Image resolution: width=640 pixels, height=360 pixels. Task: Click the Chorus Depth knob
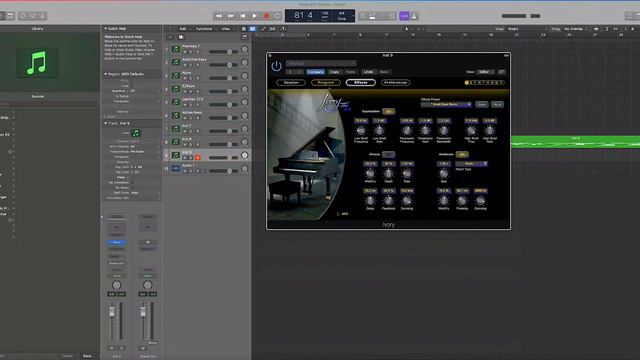389,173
